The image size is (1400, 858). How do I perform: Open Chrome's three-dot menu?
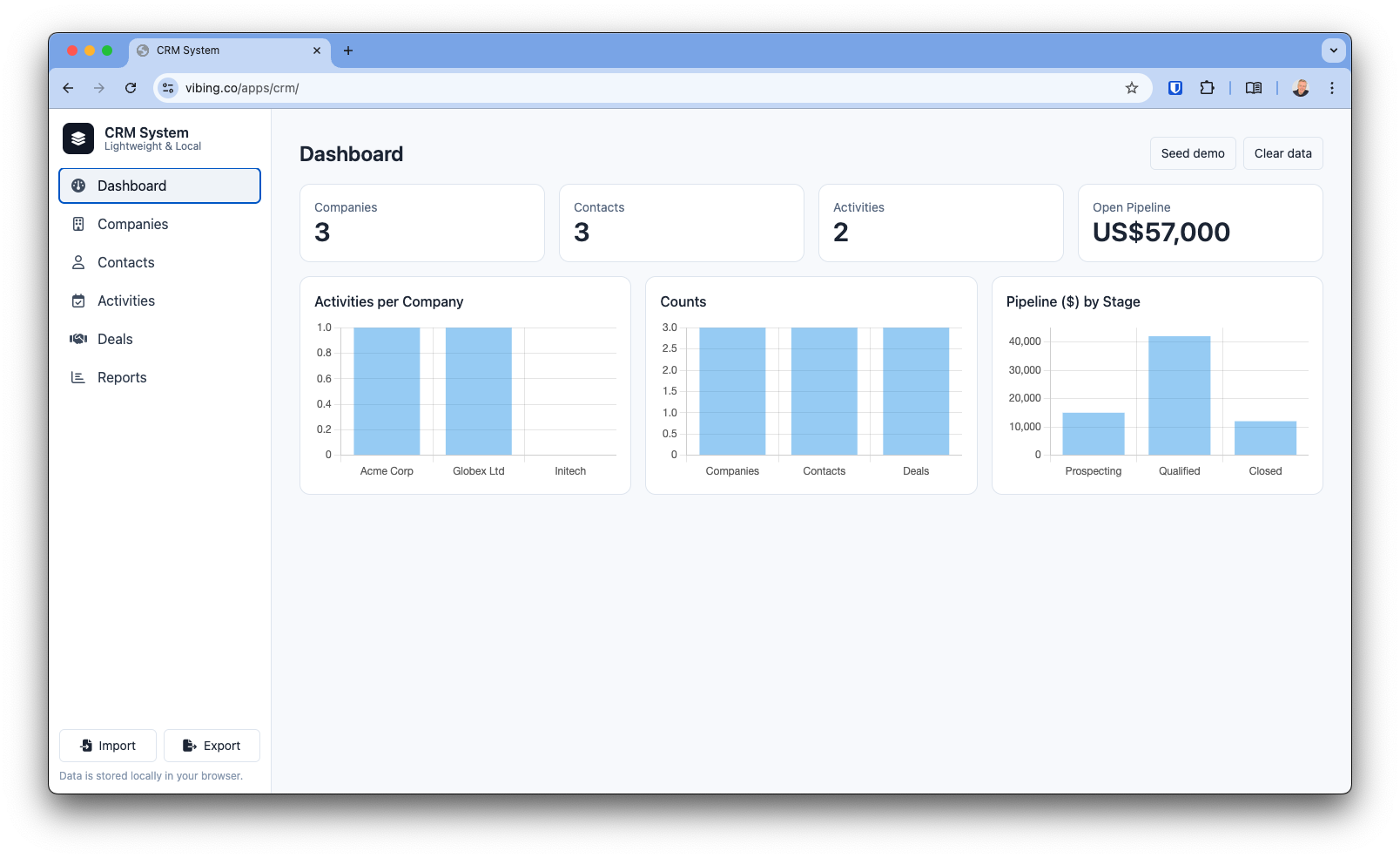(1331, 88)
